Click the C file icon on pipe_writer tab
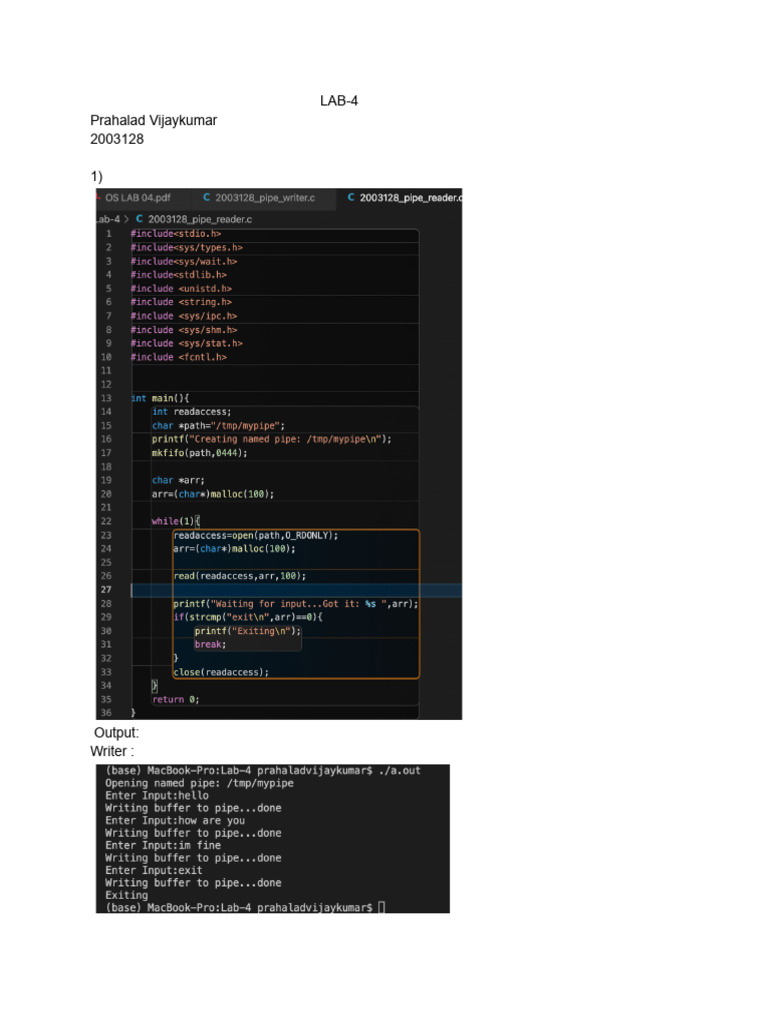This screenshot has width=768, height=1024. (206, 198)
